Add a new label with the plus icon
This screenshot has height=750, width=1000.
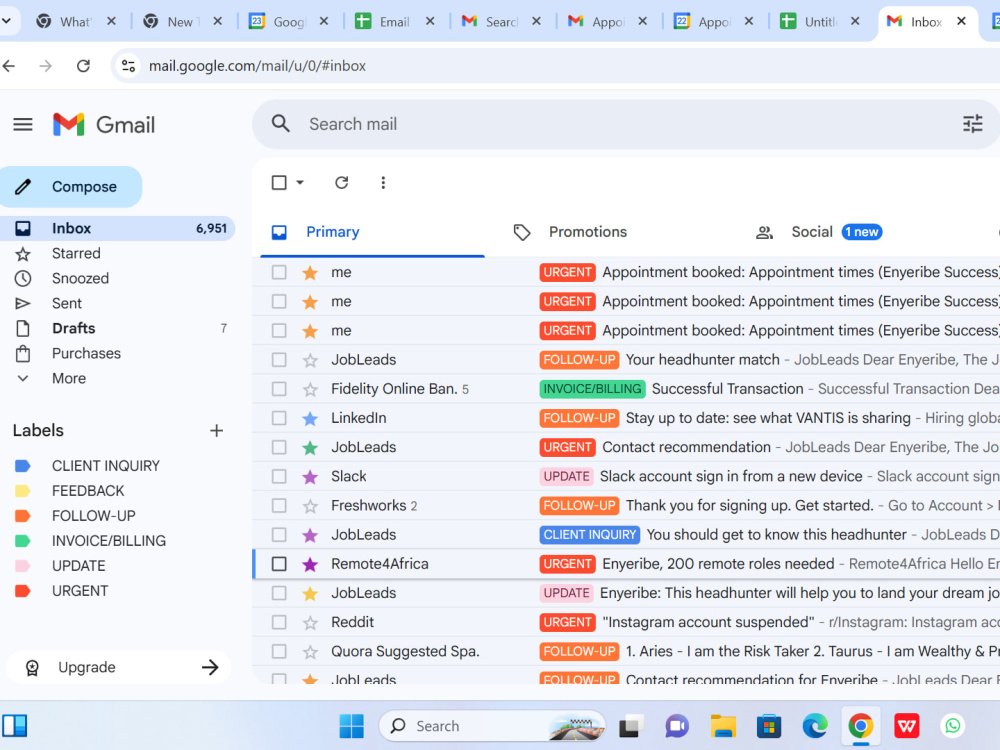217,430
